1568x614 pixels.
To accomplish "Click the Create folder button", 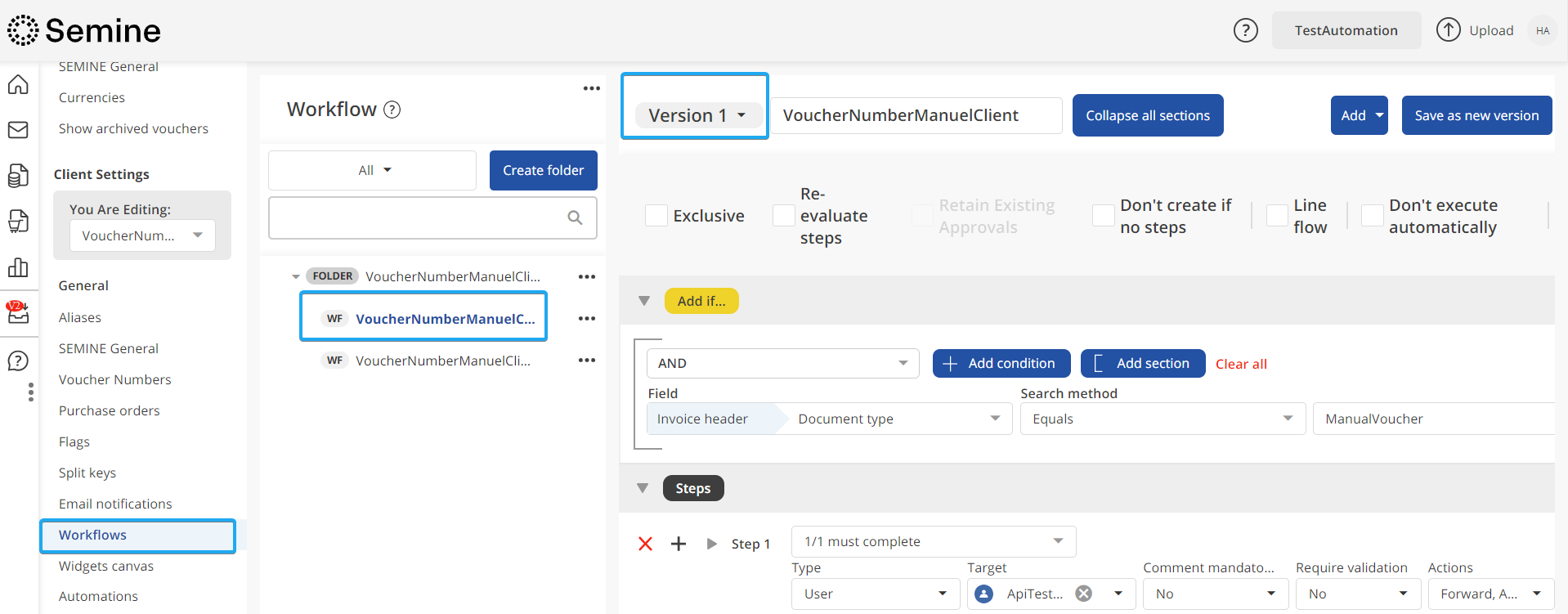I will 543,170.
